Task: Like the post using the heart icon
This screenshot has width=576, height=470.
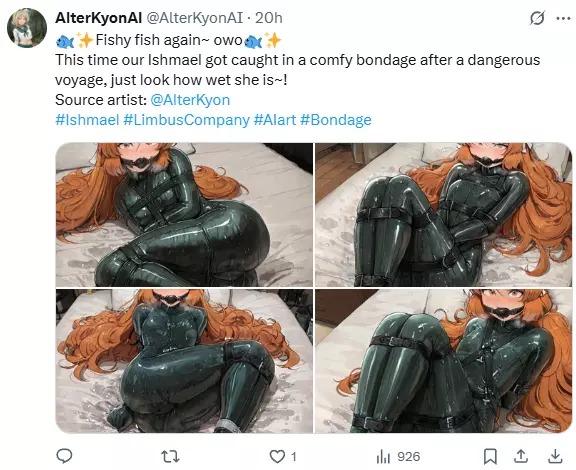Action: [277, 456]
